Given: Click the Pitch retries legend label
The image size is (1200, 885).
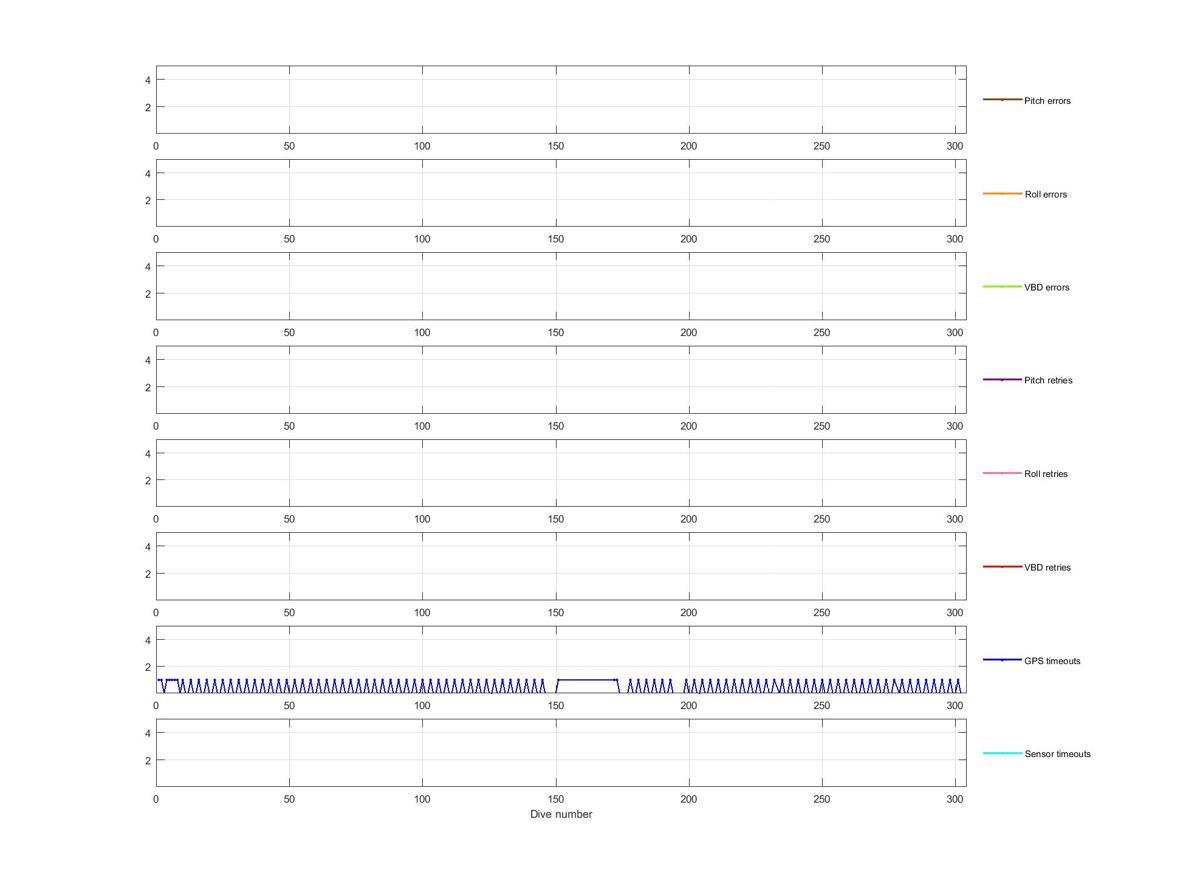Looking at the screenshot, I should 1048,380.
